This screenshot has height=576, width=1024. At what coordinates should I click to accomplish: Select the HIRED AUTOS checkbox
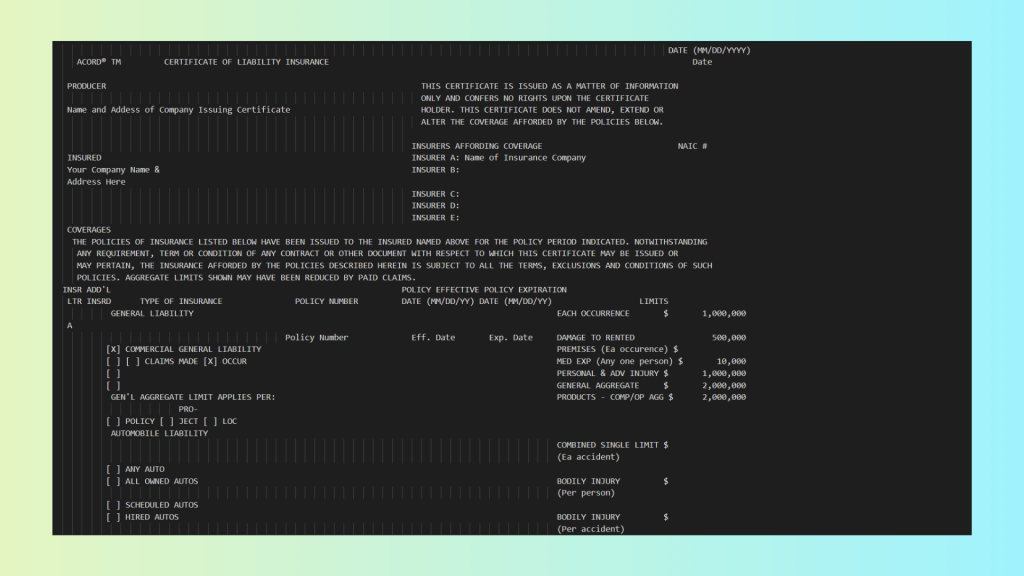pyautogui.click(x=113, y=517)
